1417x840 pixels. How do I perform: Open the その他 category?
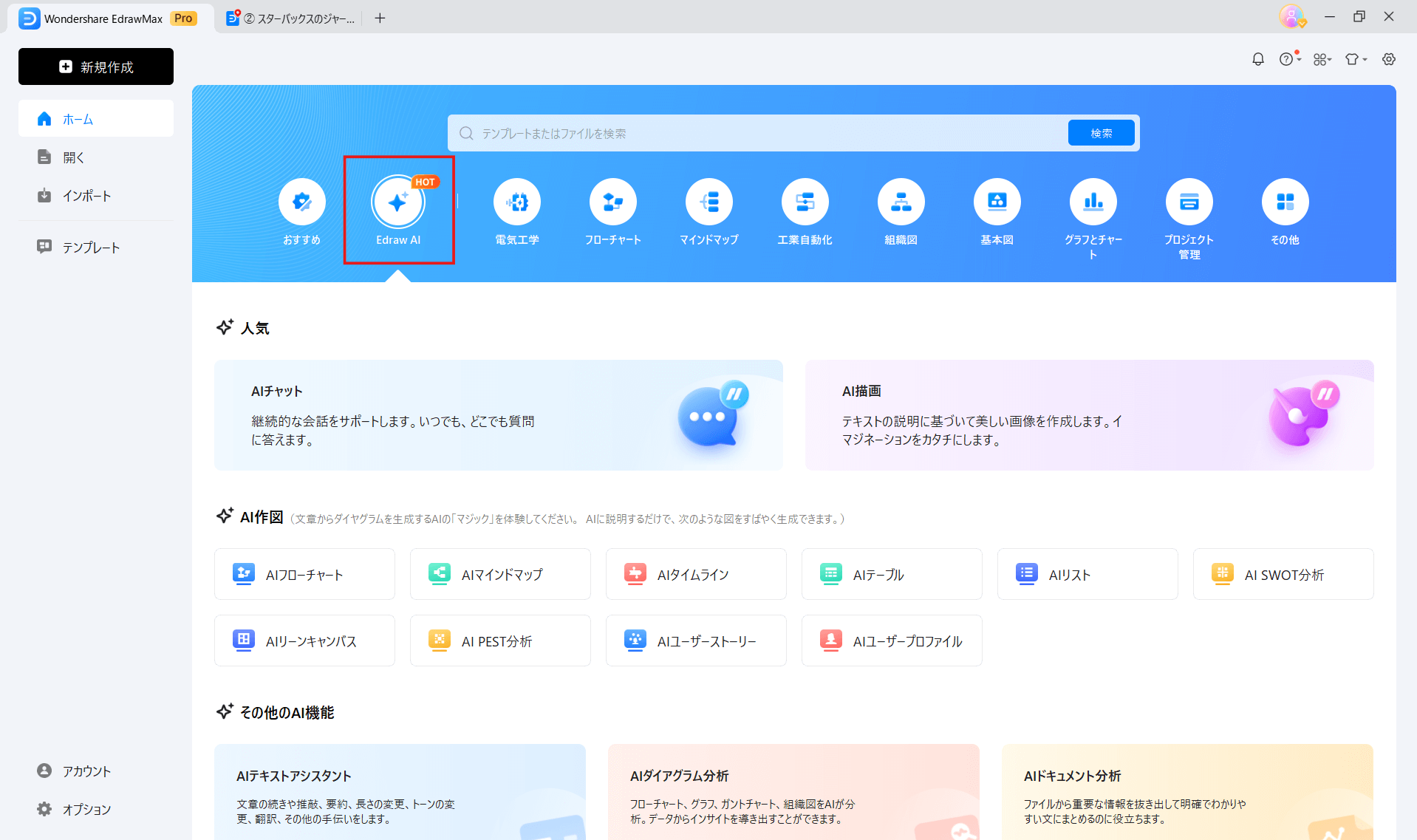1285,202
